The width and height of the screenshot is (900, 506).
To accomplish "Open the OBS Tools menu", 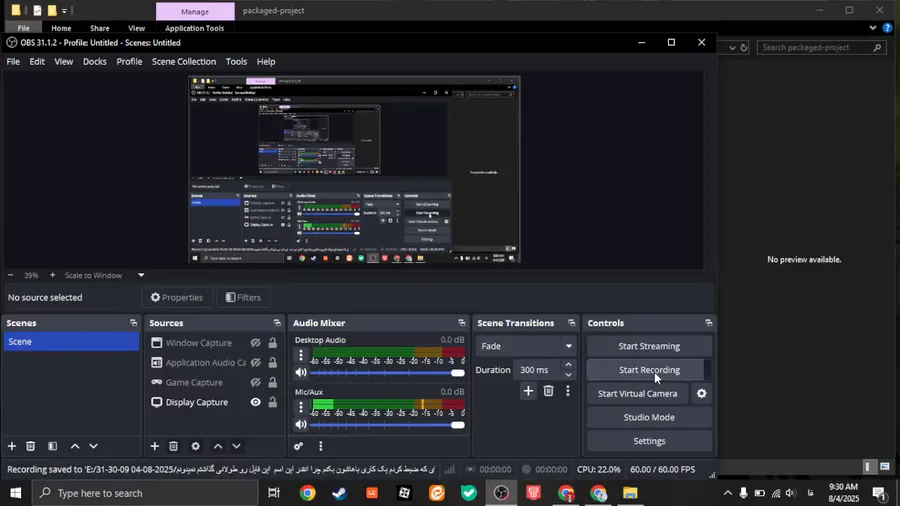I will [x=236, y=61].
